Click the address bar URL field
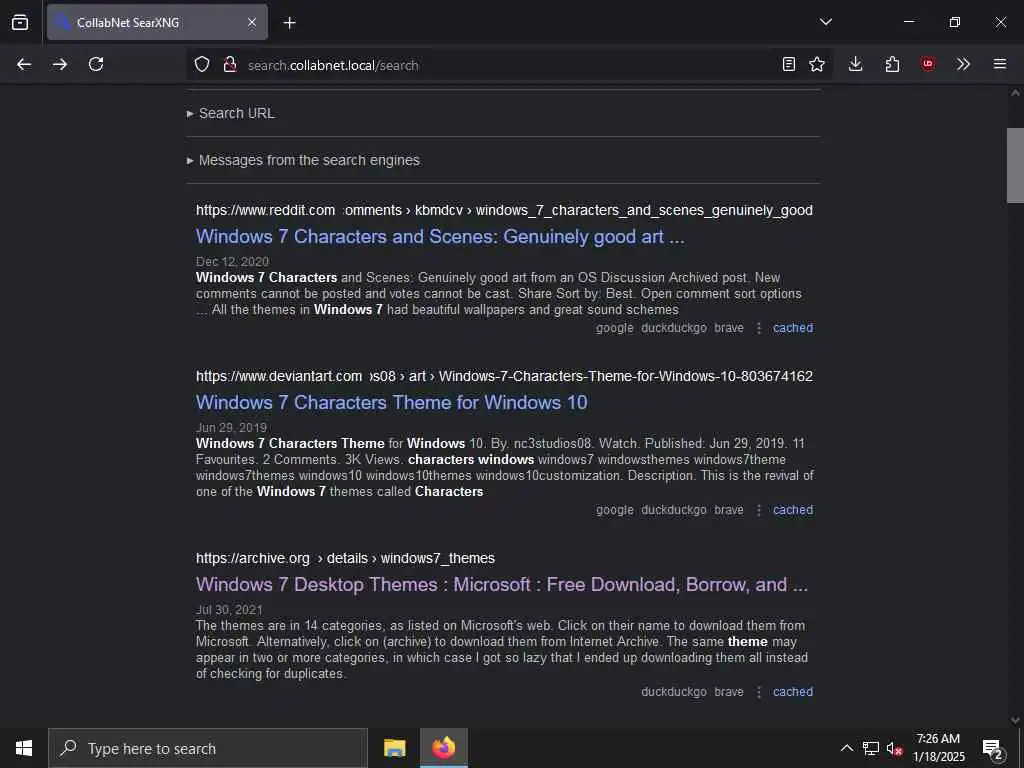 [509, 65]
